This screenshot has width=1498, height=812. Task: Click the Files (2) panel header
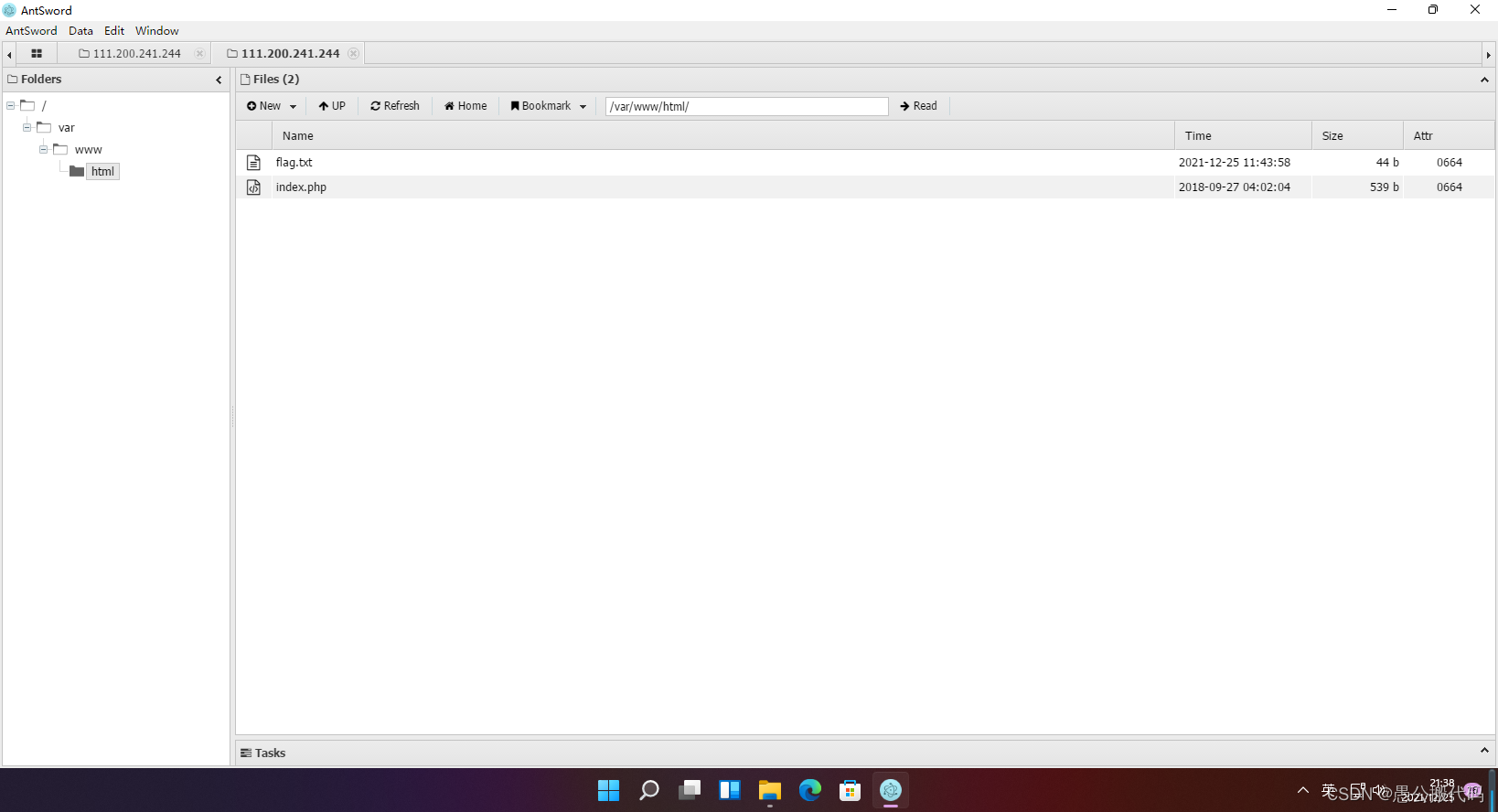click(865, 80)
